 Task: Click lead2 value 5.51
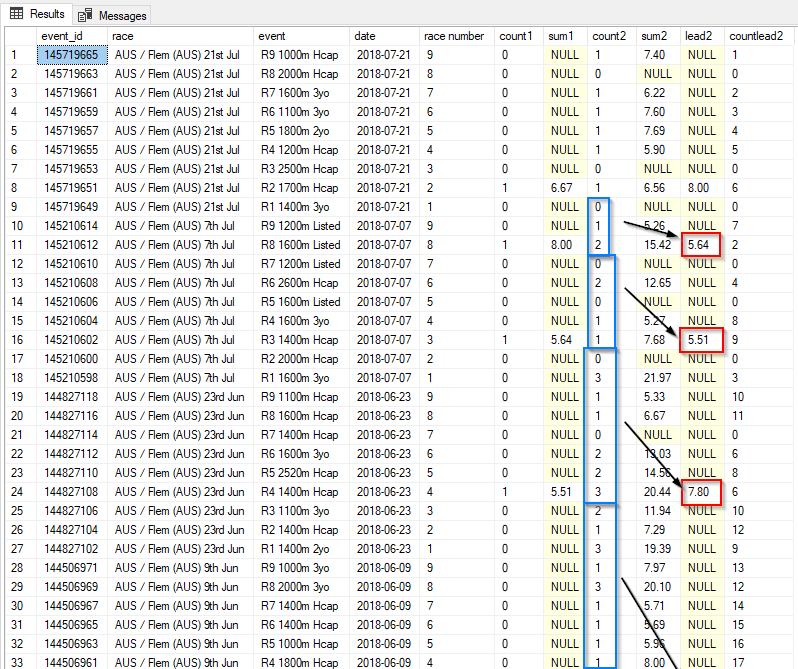(702, 340)
